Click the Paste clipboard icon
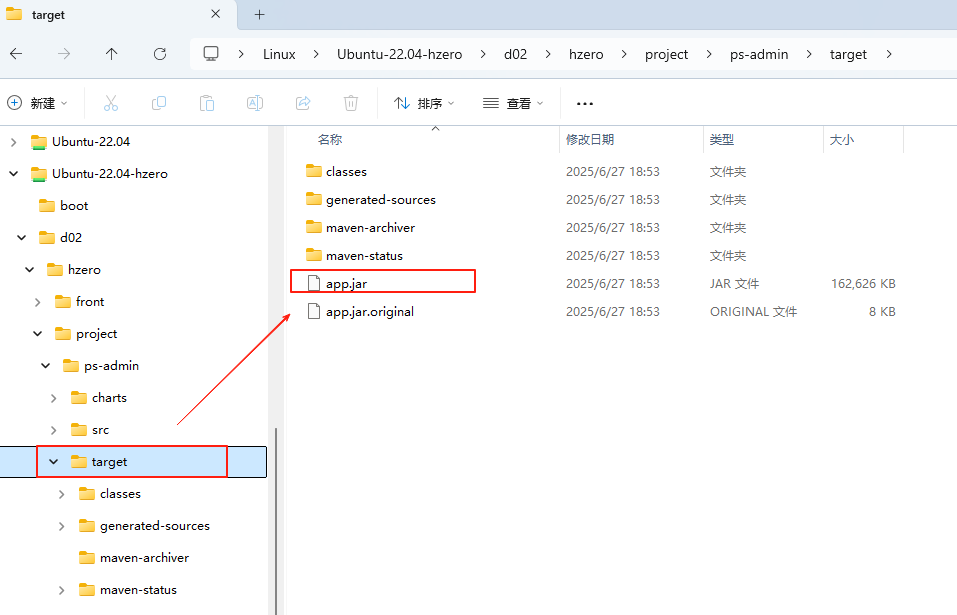Viewport: 957px width, 615px height. [207, 103]
